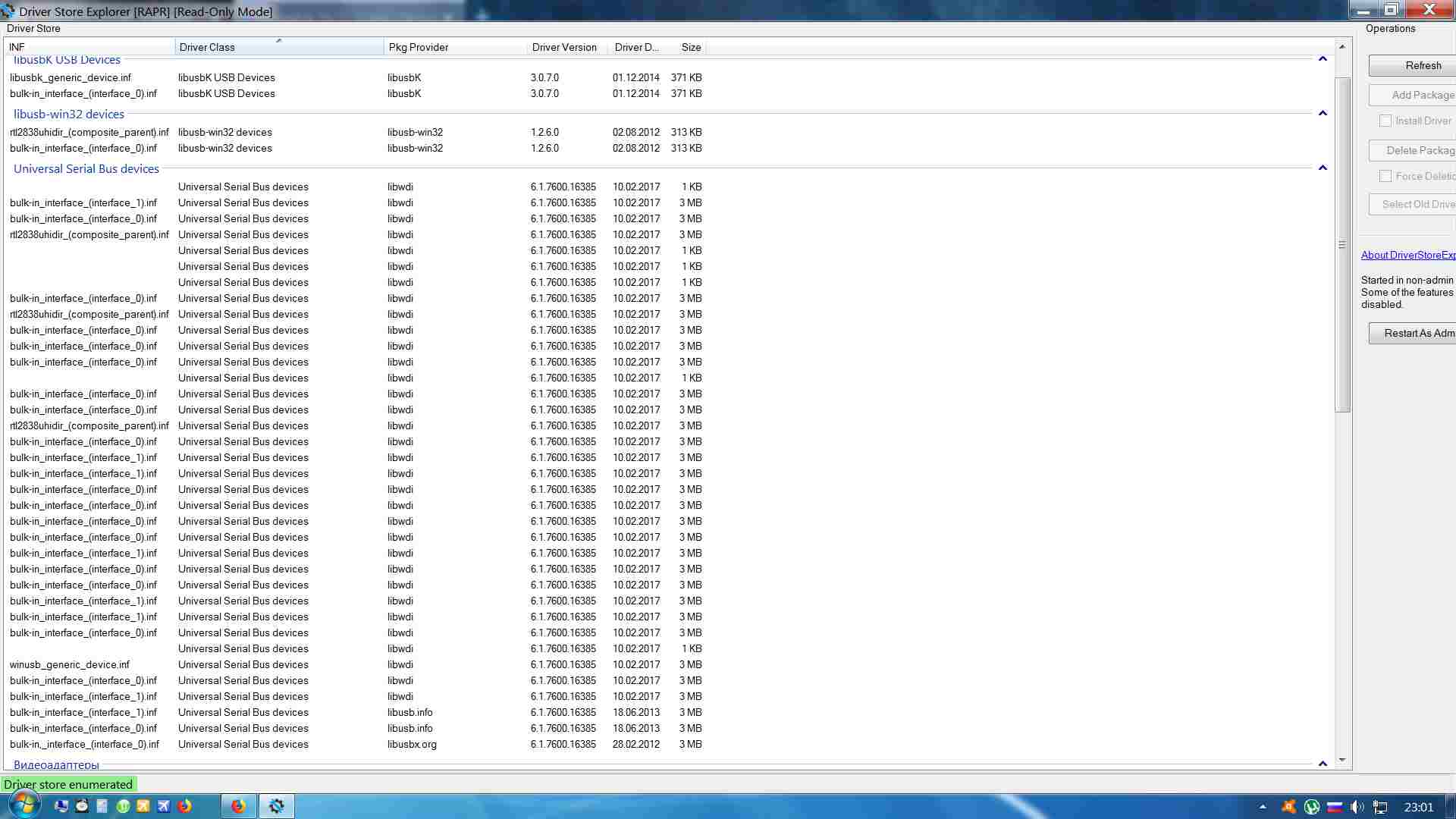Toggle the Force Deletion checkbox
This screenshot has height=819, width=1456.
[1385, 176]
